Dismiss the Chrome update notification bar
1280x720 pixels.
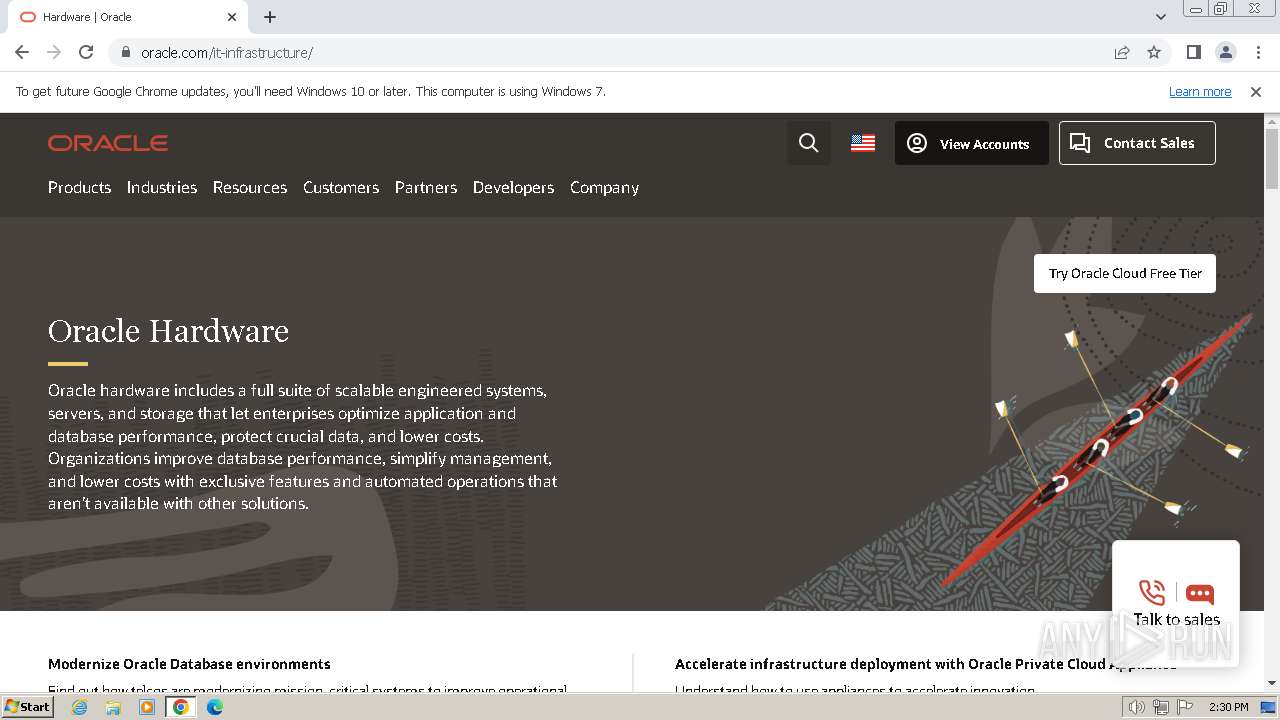tap(1256, 91)
